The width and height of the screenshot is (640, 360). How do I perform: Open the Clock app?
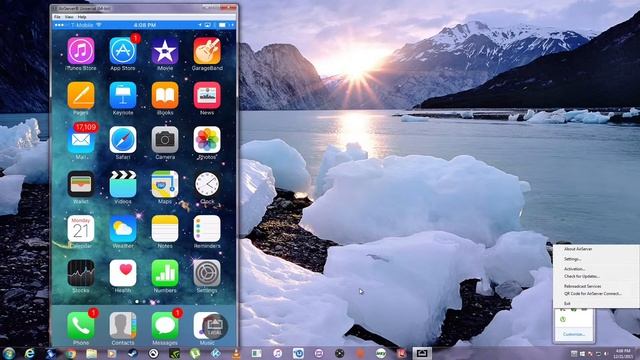(207, 184)
